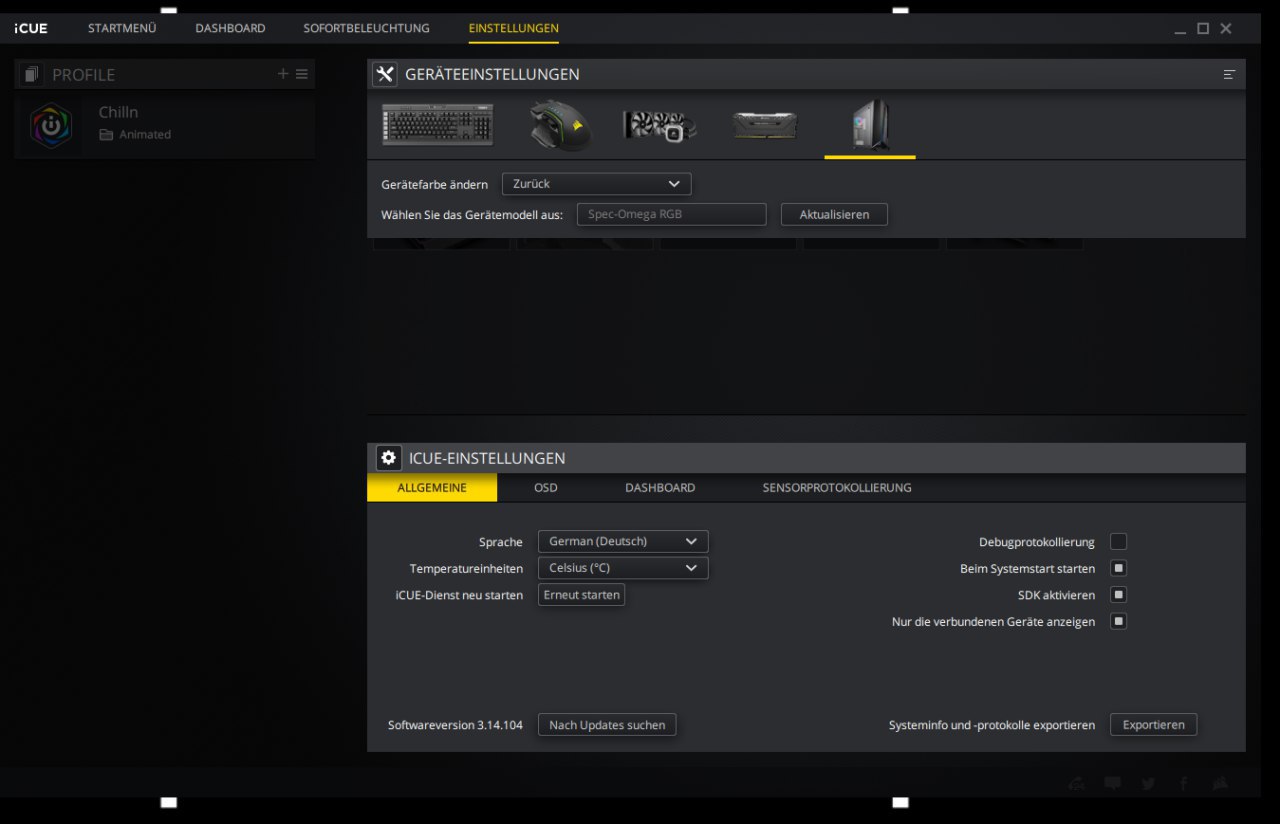Click the wrench Geräteeinstellungen icon
This screenshot has width=1280, height=824.
pos(385,74)
